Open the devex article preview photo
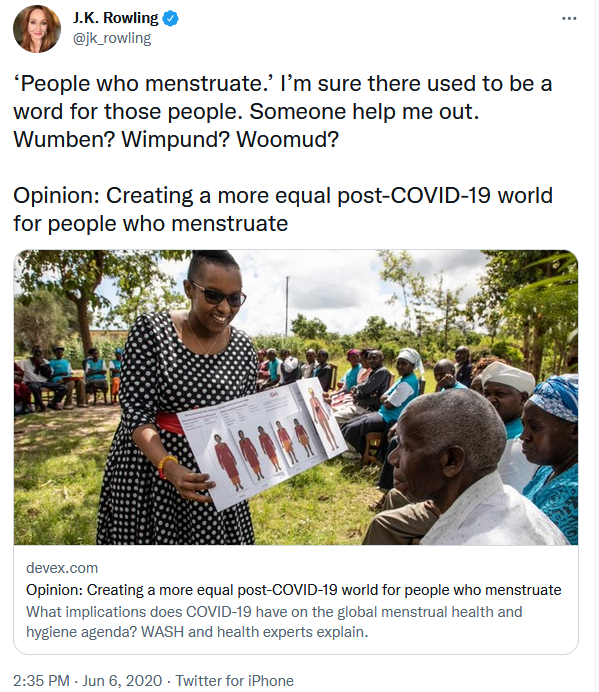 pyautogui.click(x=296, y=397)
